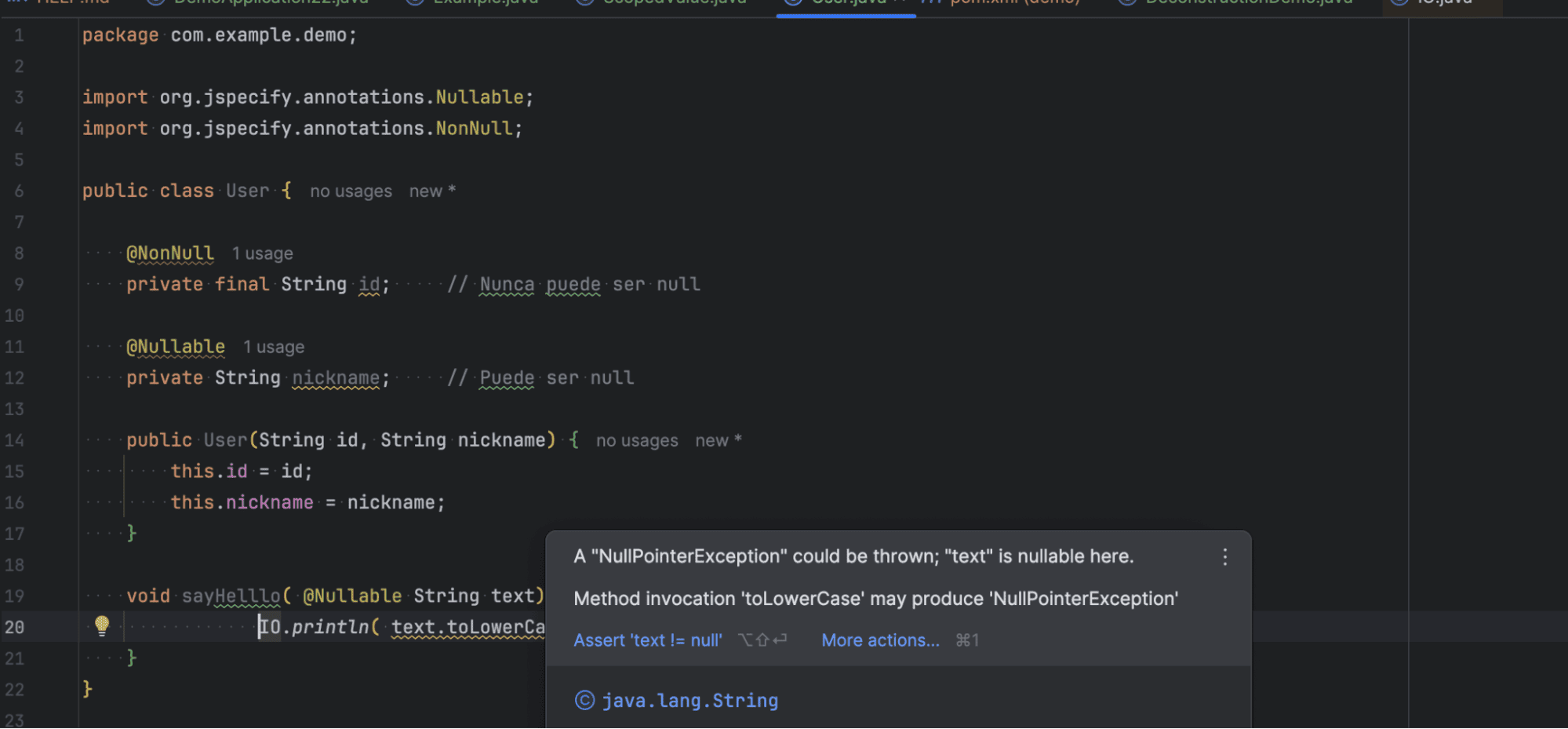Select the java.lang.String entry in the popup
The height and width of the screenshot is (729, 1568).
tap(689, 699)
